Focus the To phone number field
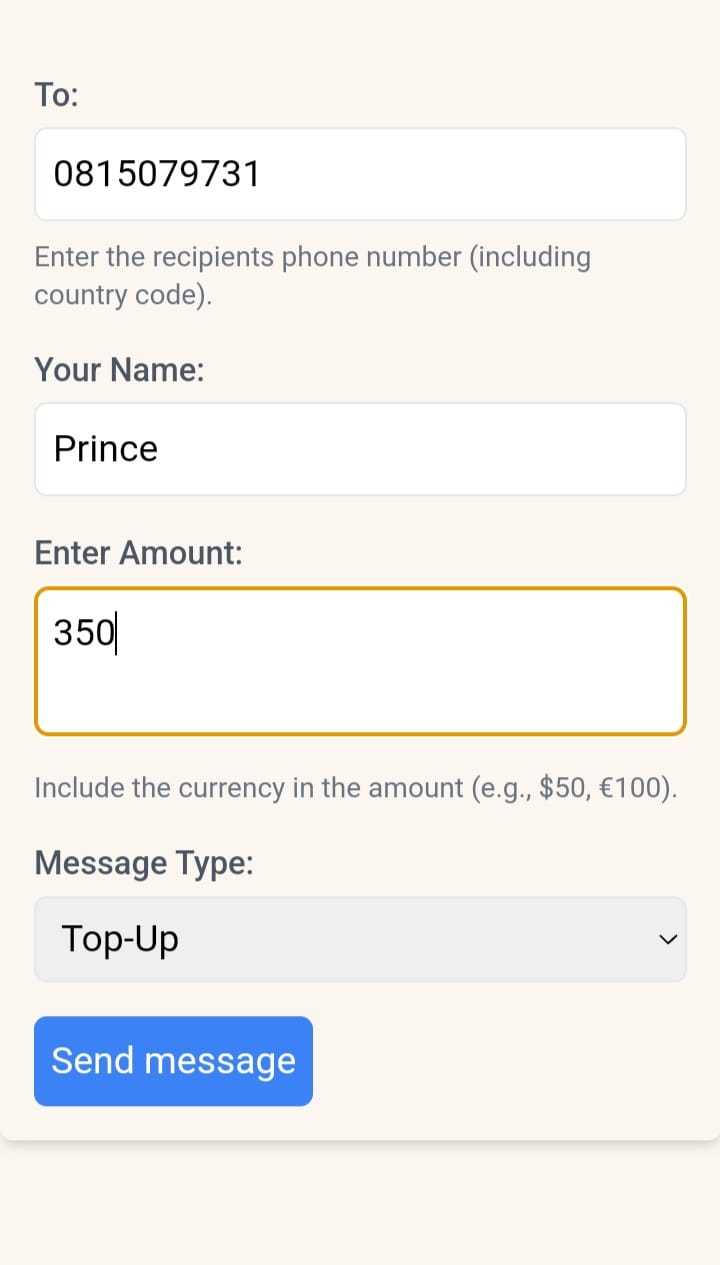Screen dimensions: 720x1265 tap(360, 174)
